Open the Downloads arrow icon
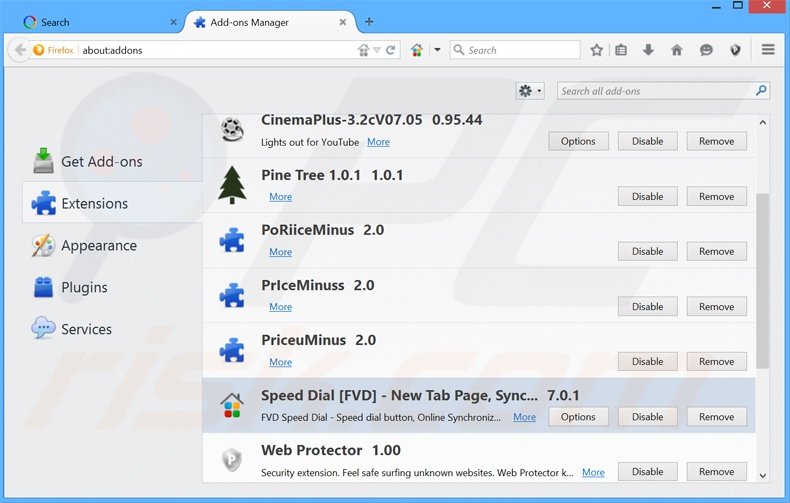The width and height of the screenshot is (790, 503). [648, 50]
